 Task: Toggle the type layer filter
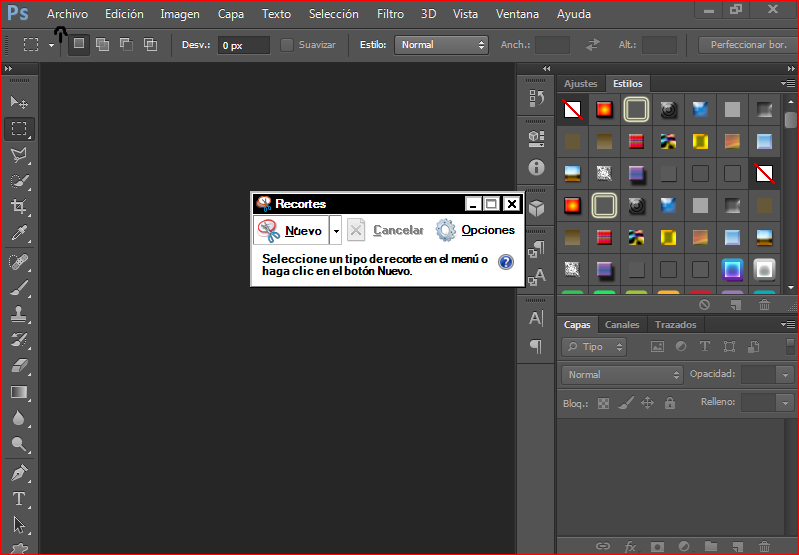click(x=705, y=347)
